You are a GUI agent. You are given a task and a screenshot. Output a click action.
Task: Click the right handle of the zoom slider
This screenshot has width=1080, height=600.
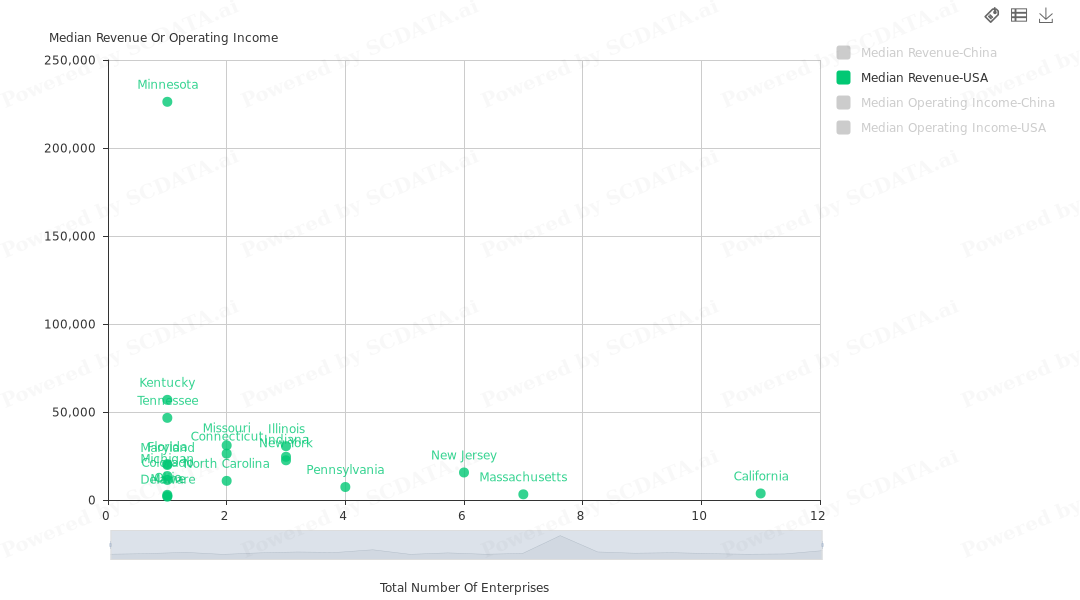point(822,545)
